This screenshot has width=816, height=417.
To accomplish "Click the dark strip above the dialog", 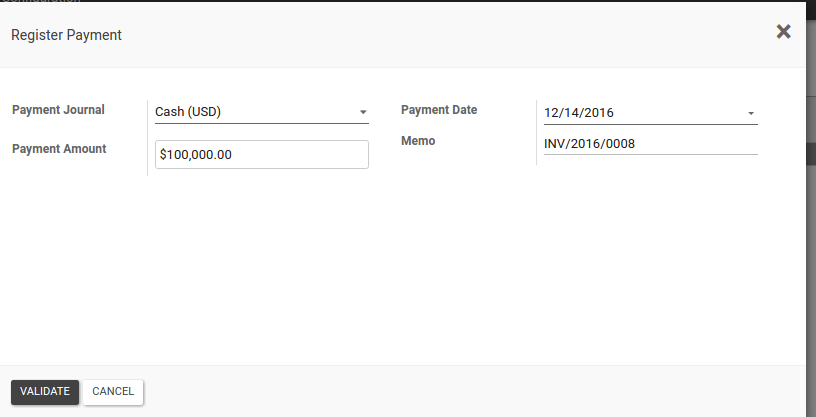I will coord(400,2).
